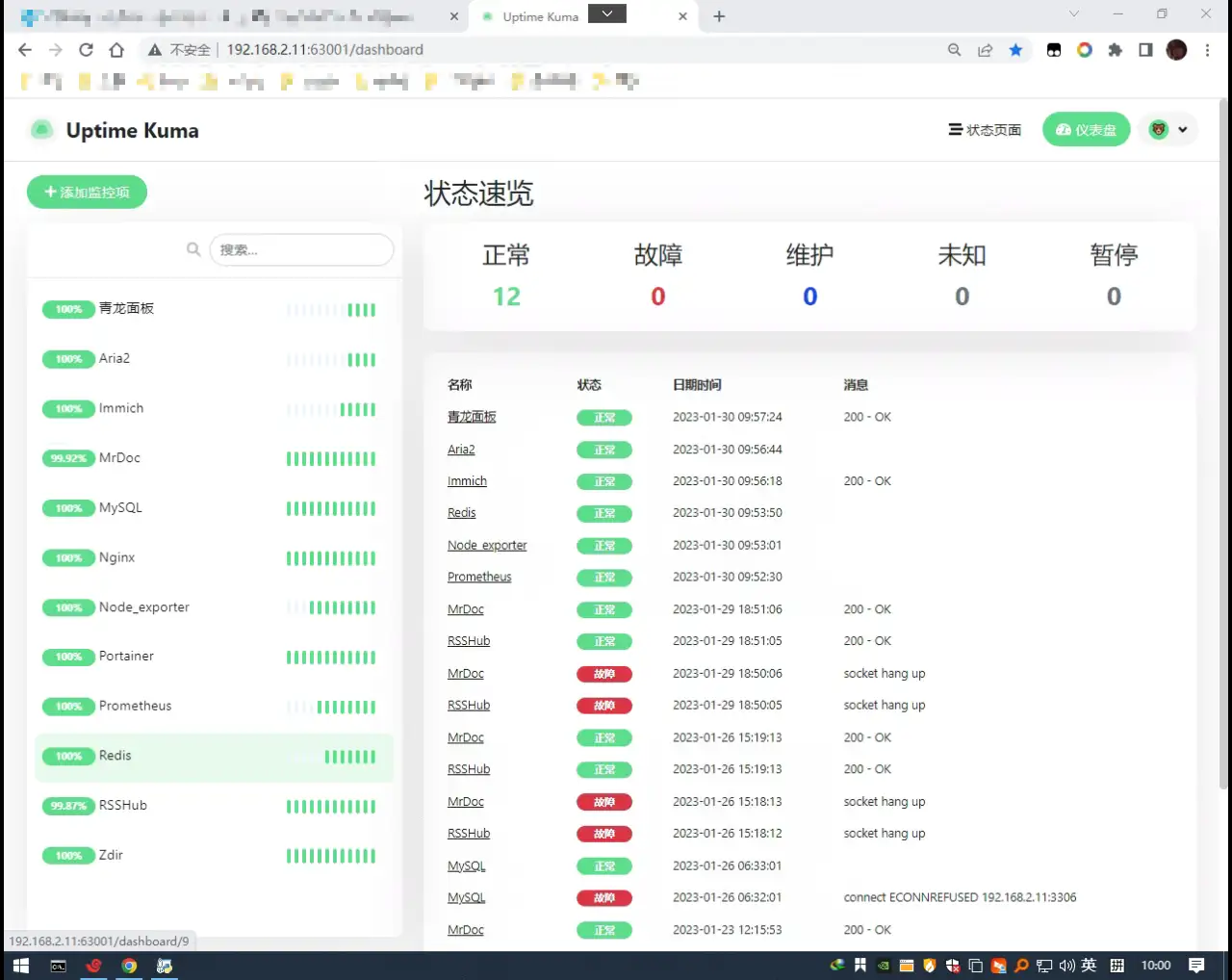This screenshot has height=980, width=1232.
Task: Click the 暂停 paused count heading
Action: click(x=1114, y=255)
